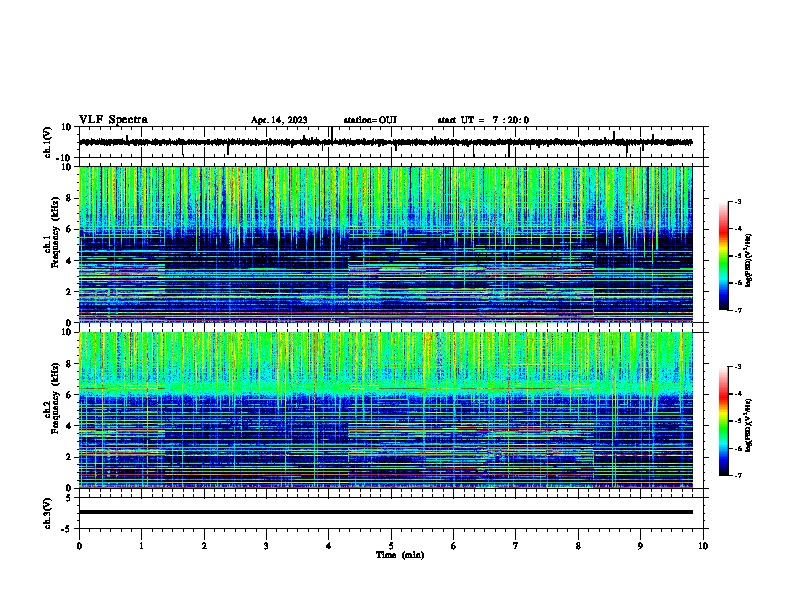Click the "-3" label on ch.1 color bar
The height and width of the screenshot is (612, 792).
(x=737, y=201)
